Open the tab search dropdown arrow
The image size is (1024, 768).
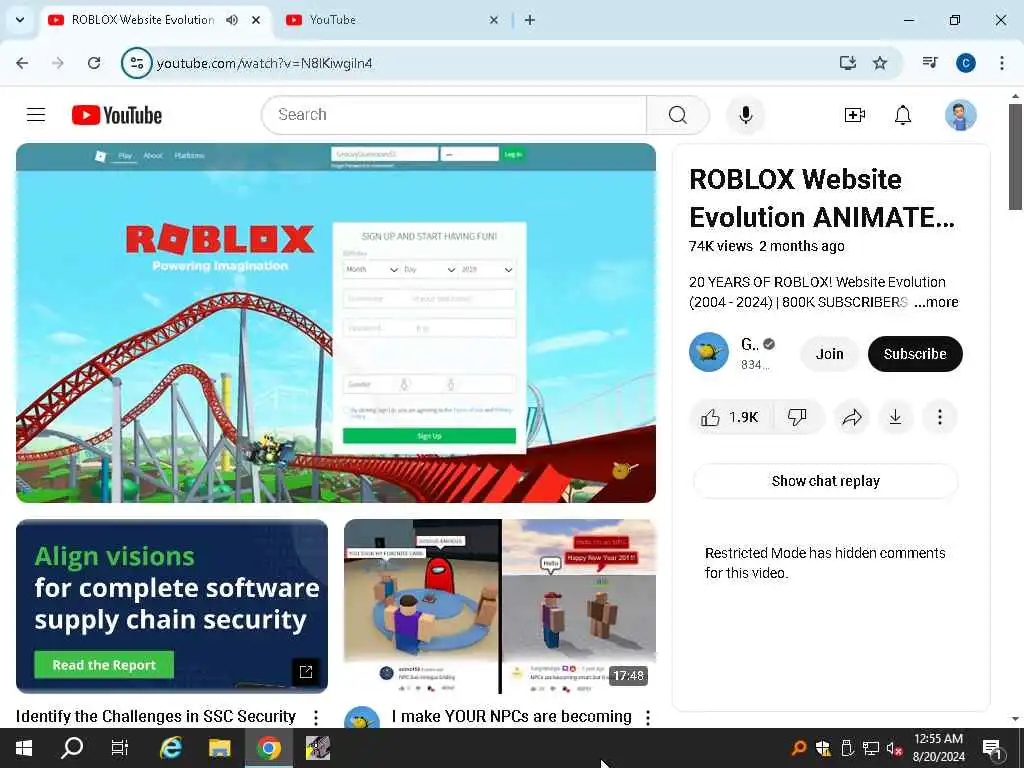20,20
